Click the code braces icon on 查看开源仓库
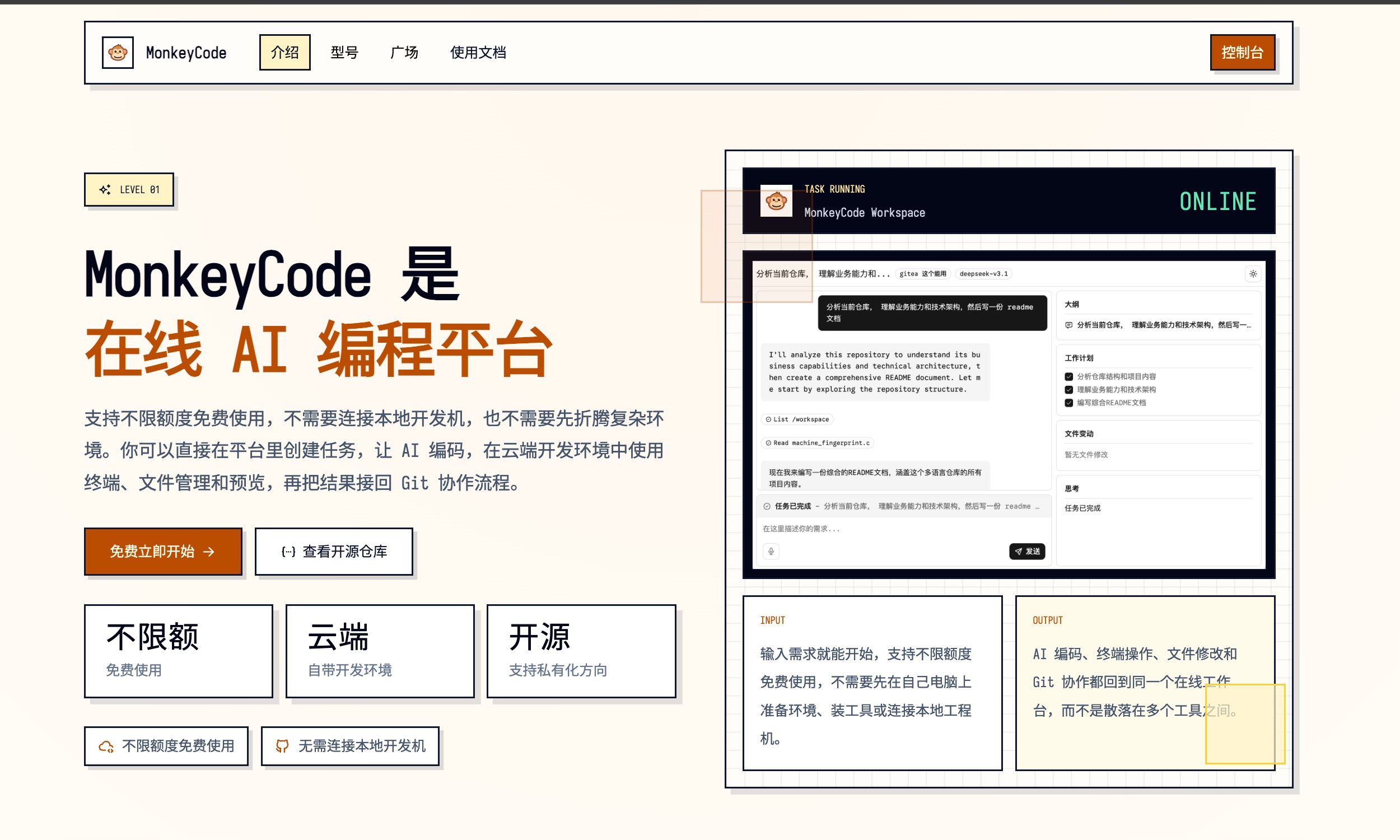The width and height of the screenshot is (1400, 840). tap(288, 552)
